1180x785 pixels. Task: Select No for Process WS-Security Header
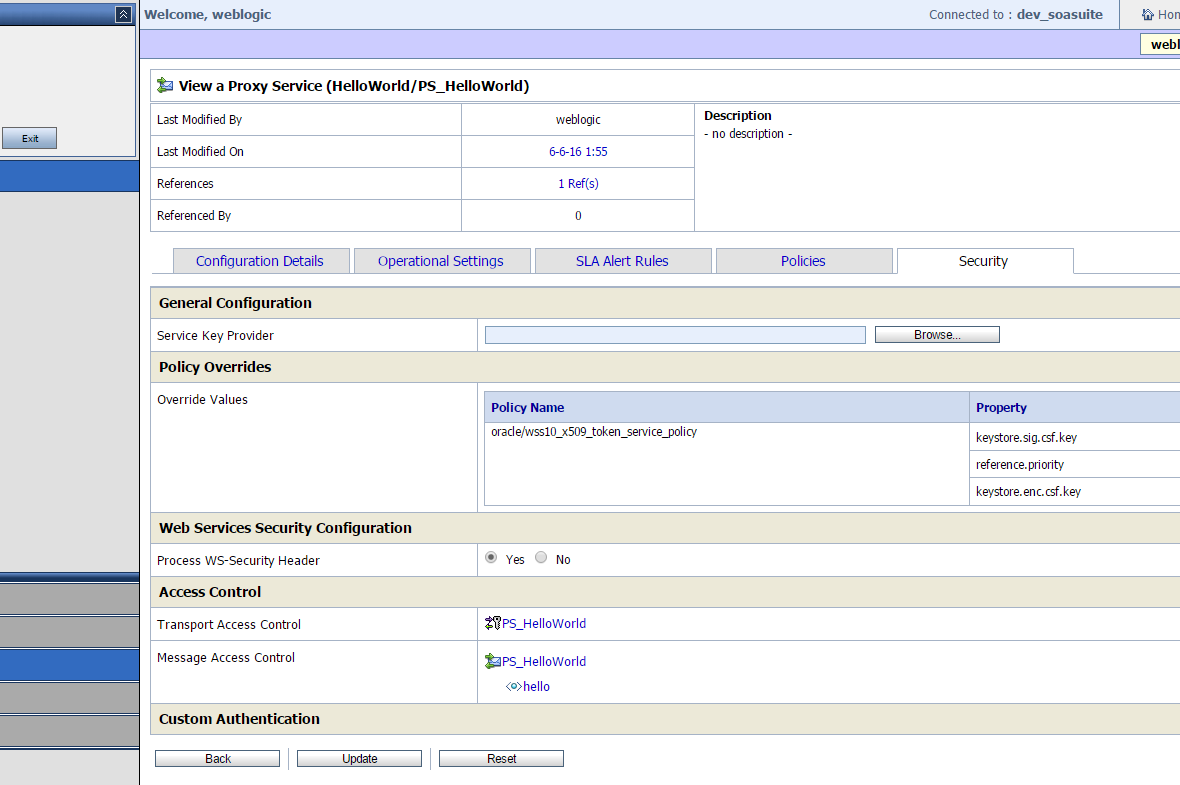[540, 557]
